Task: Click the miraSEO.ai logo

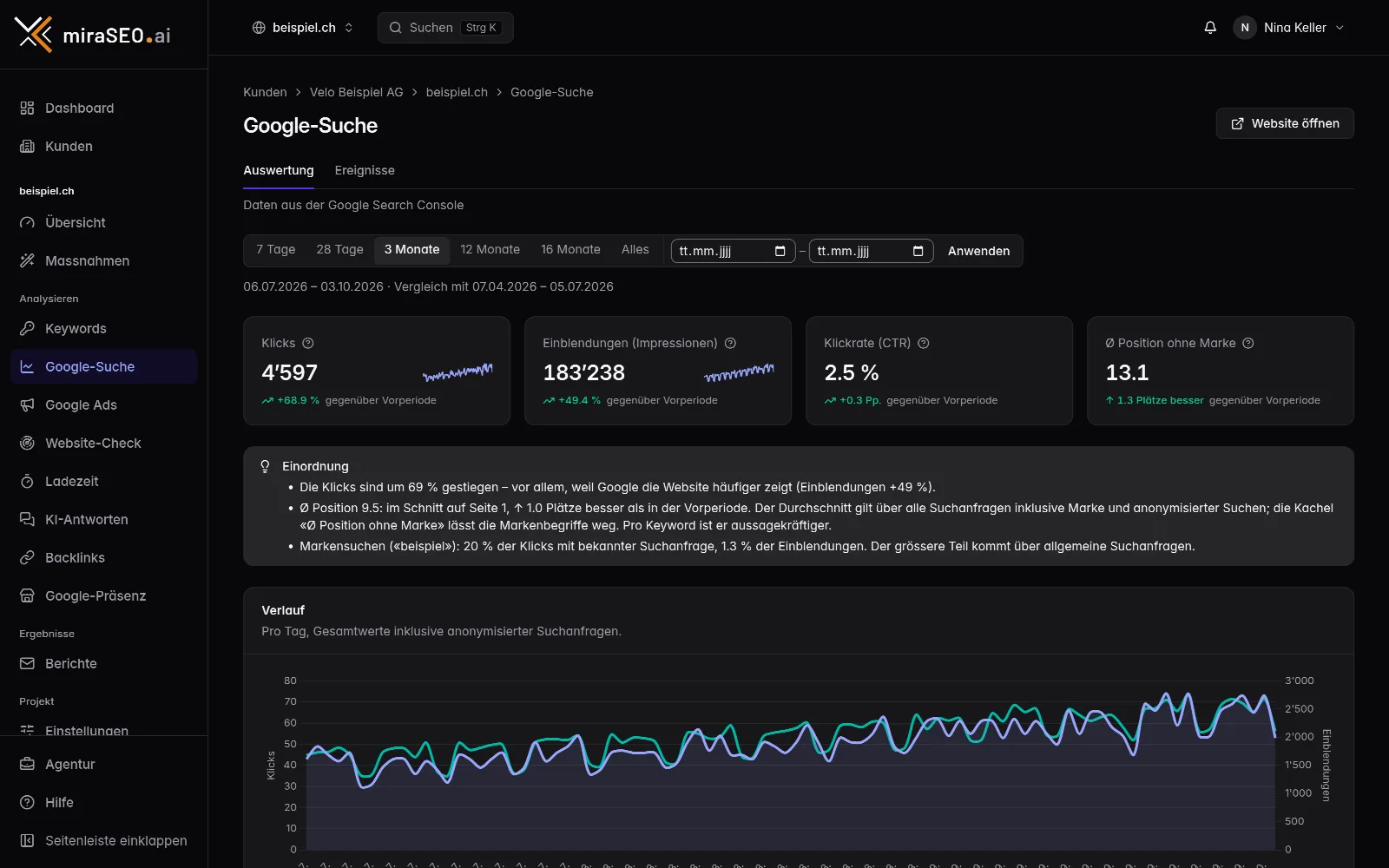Action: (x=93, y=35)
